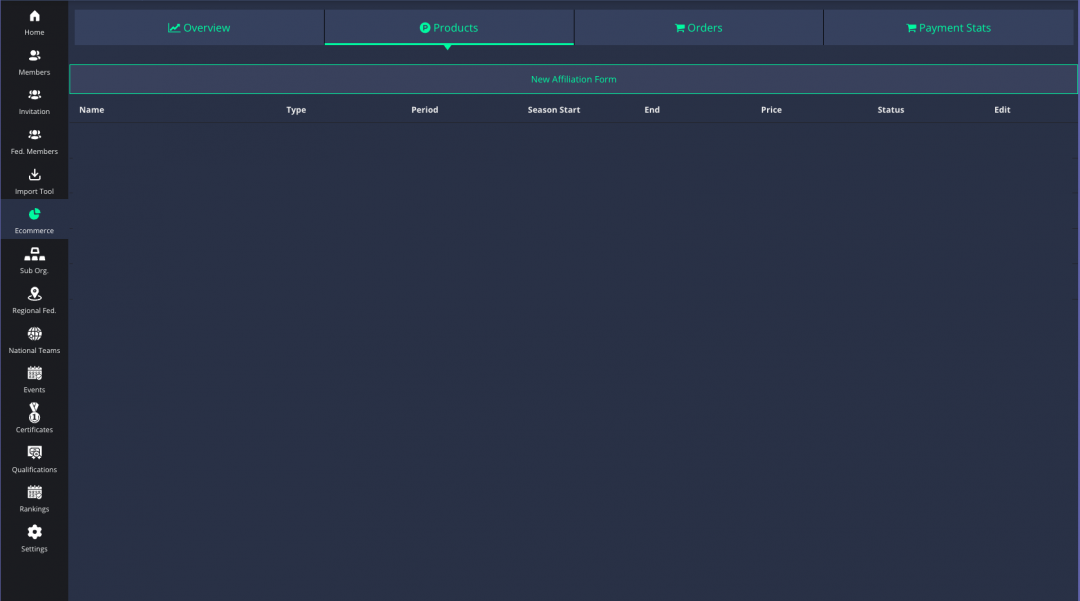Open the Events calendar icon
The width and height of the screenshot is (1080, 601).
pos(34,373)
